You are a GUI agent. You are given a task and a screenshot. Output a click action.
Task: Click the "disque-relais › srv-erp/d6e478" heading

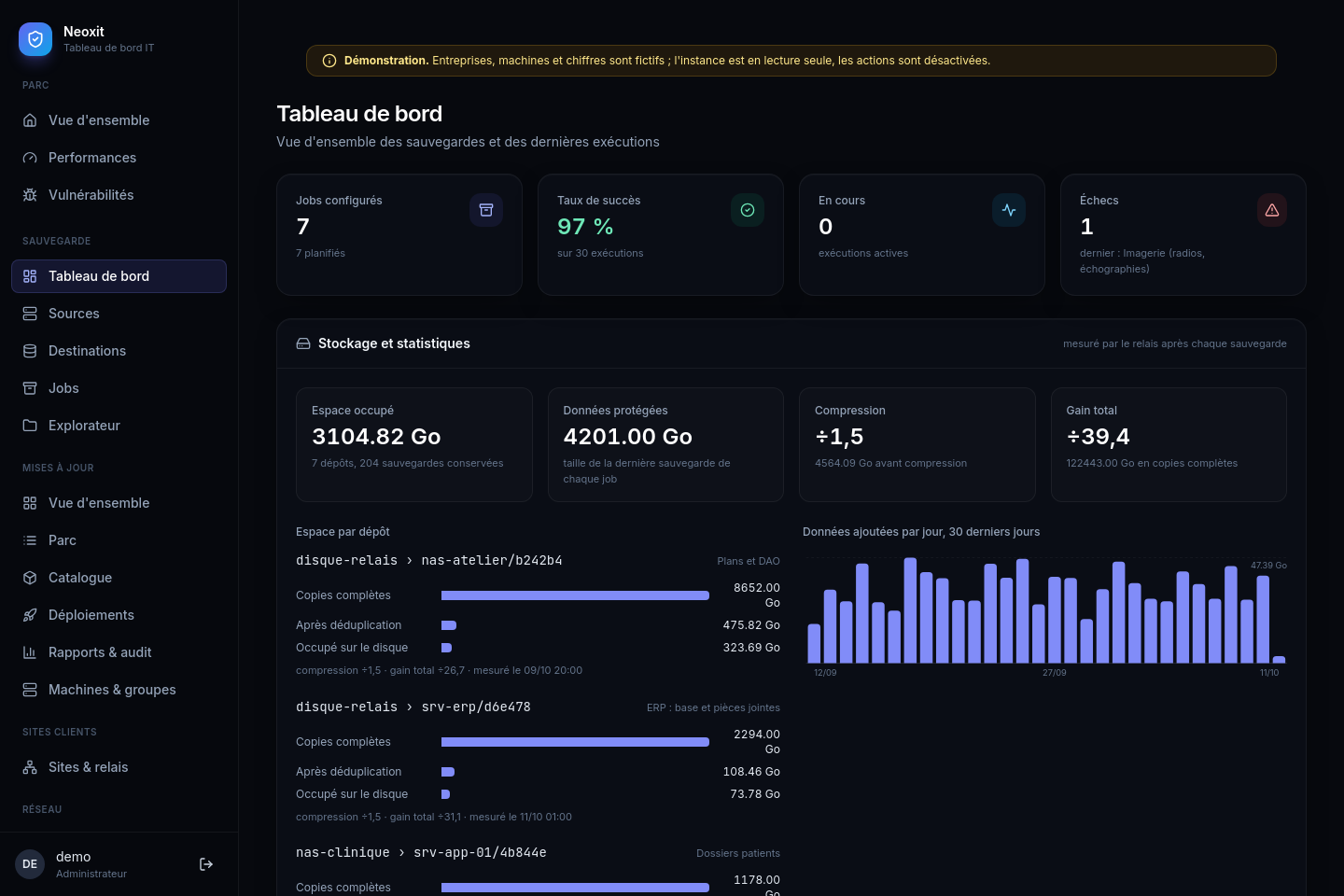pyautogui.click(x=413, y=707)
